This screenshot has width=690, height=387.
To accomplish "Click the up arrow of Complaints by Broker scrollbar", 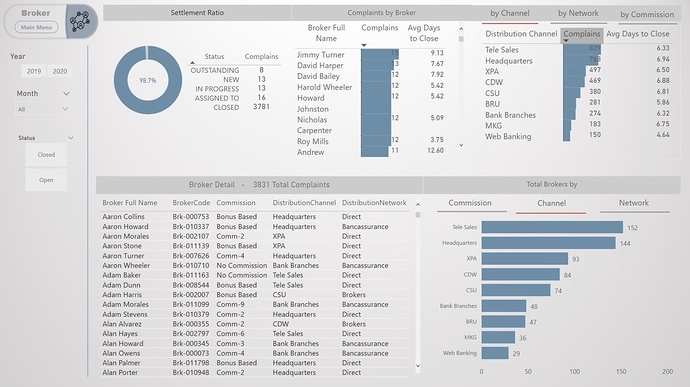I will click(461, 29).
